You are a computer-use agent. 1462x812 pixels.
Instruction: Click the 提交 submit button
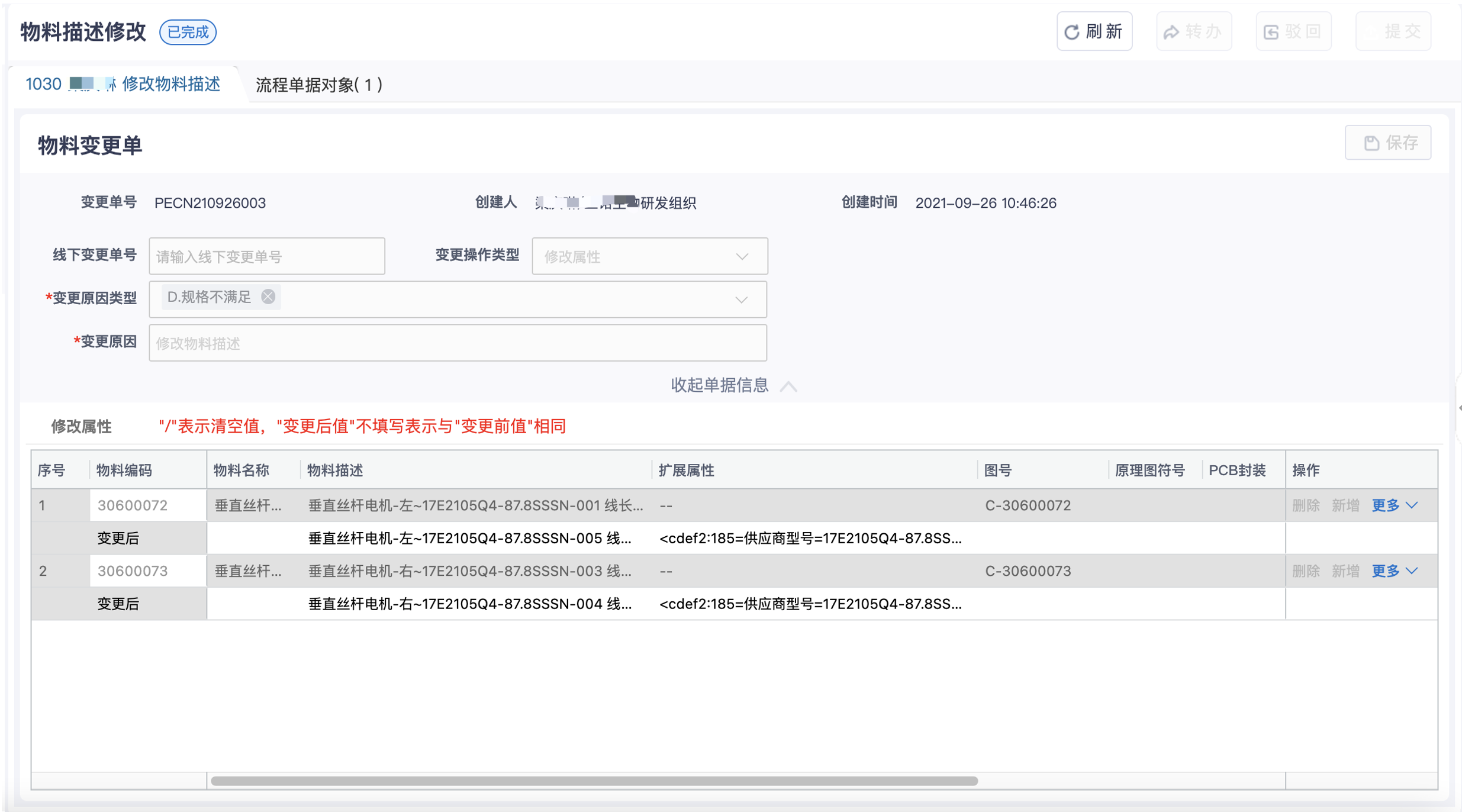[x=1393, y=31]
